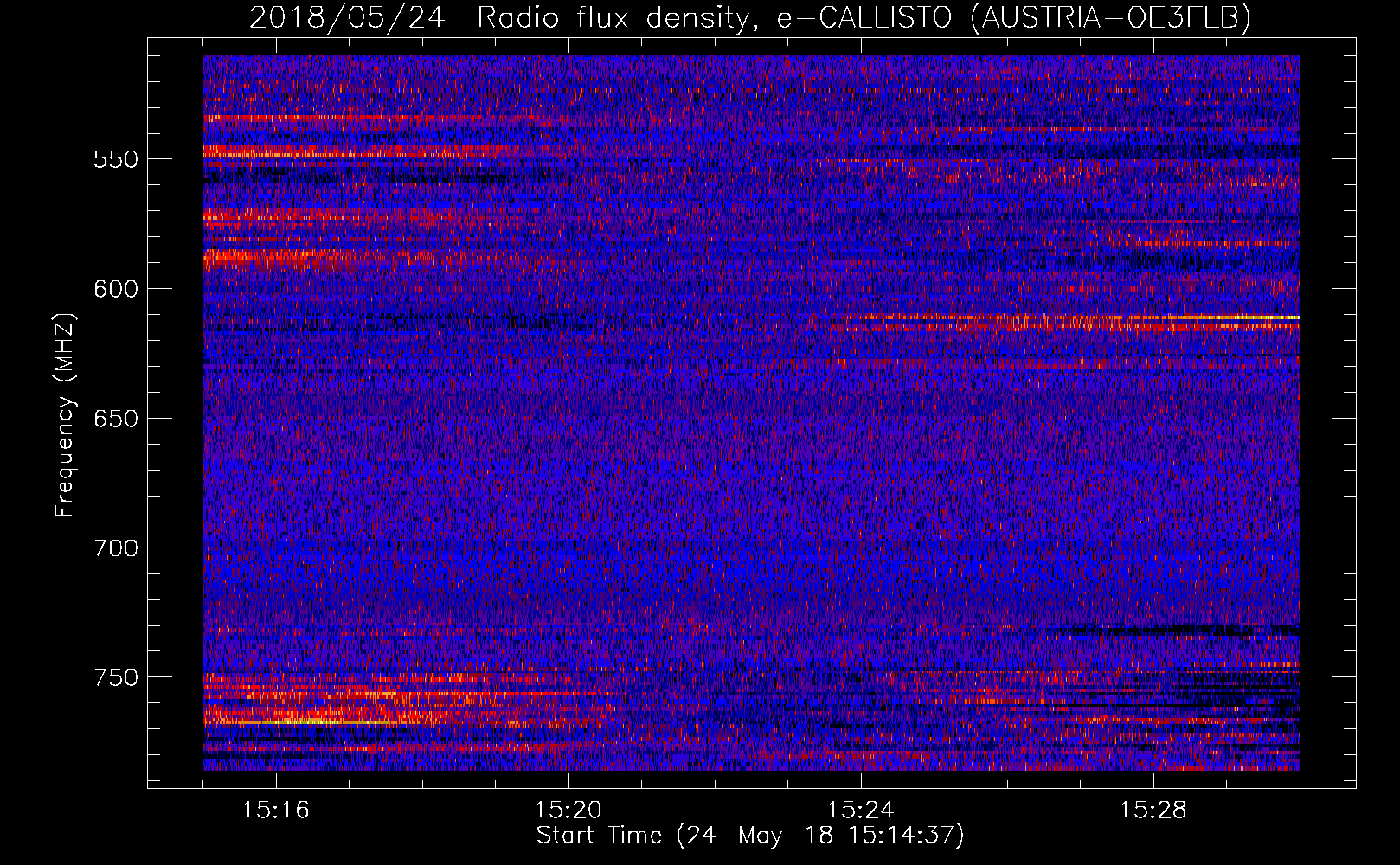The height and width of the screenshot is (865, 1400).
Task: Select the 650 frequency tick label
Action: point(116,420)
